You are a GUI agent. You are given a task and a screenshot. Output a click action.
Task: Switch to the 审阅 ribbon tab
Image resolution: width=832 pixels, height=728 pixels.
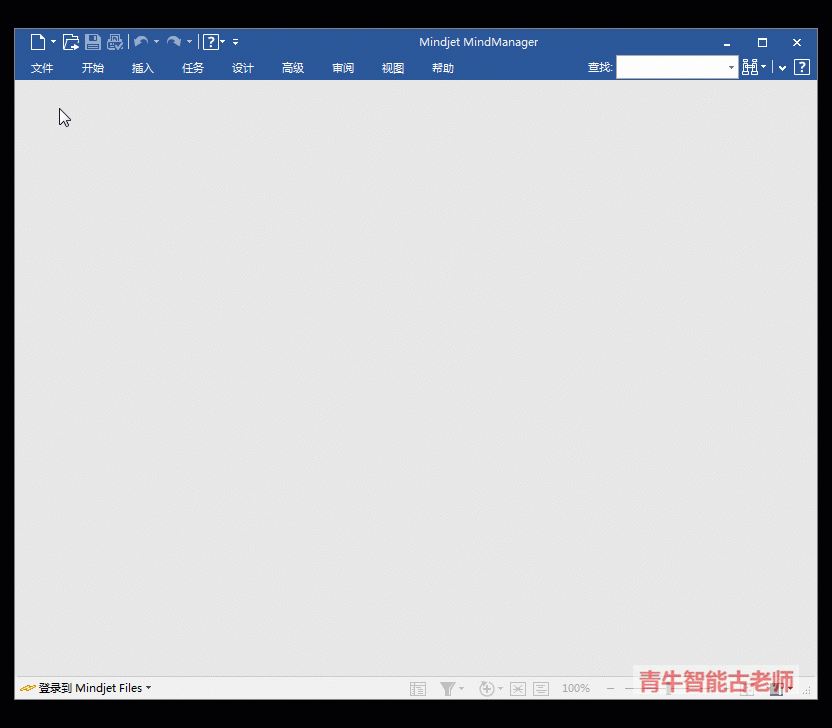coord(343,68)
